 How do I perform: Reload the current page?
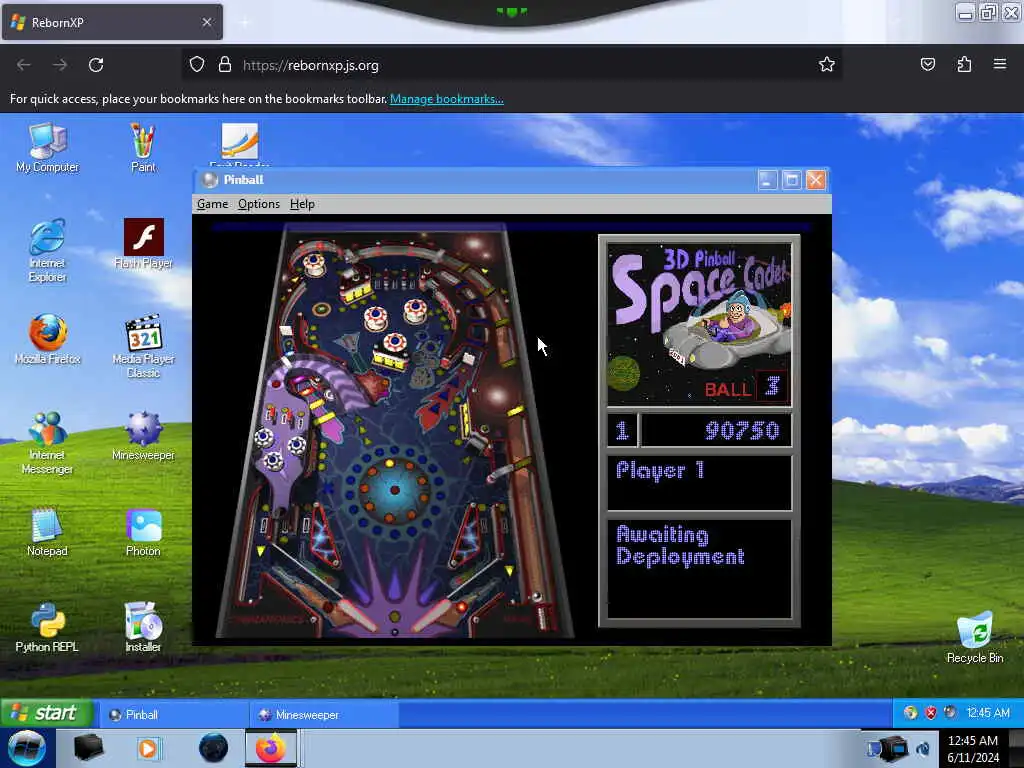point(96,65)
